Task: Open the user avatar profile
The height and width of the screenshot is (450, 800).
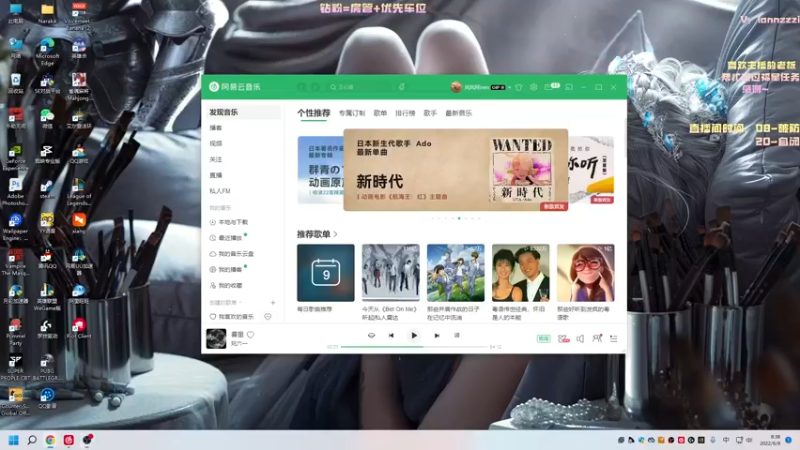Action: click(x=456, y=87)
